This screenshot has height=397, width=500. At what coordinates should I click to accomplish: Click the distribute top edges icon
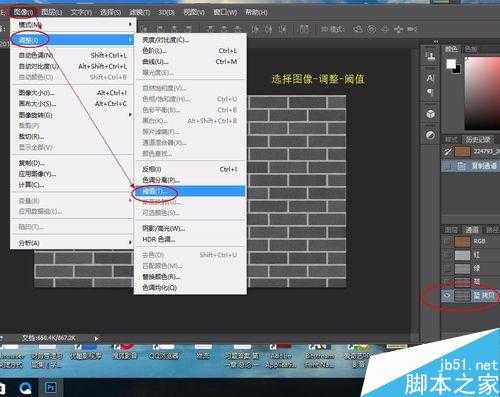click(211, 29)
